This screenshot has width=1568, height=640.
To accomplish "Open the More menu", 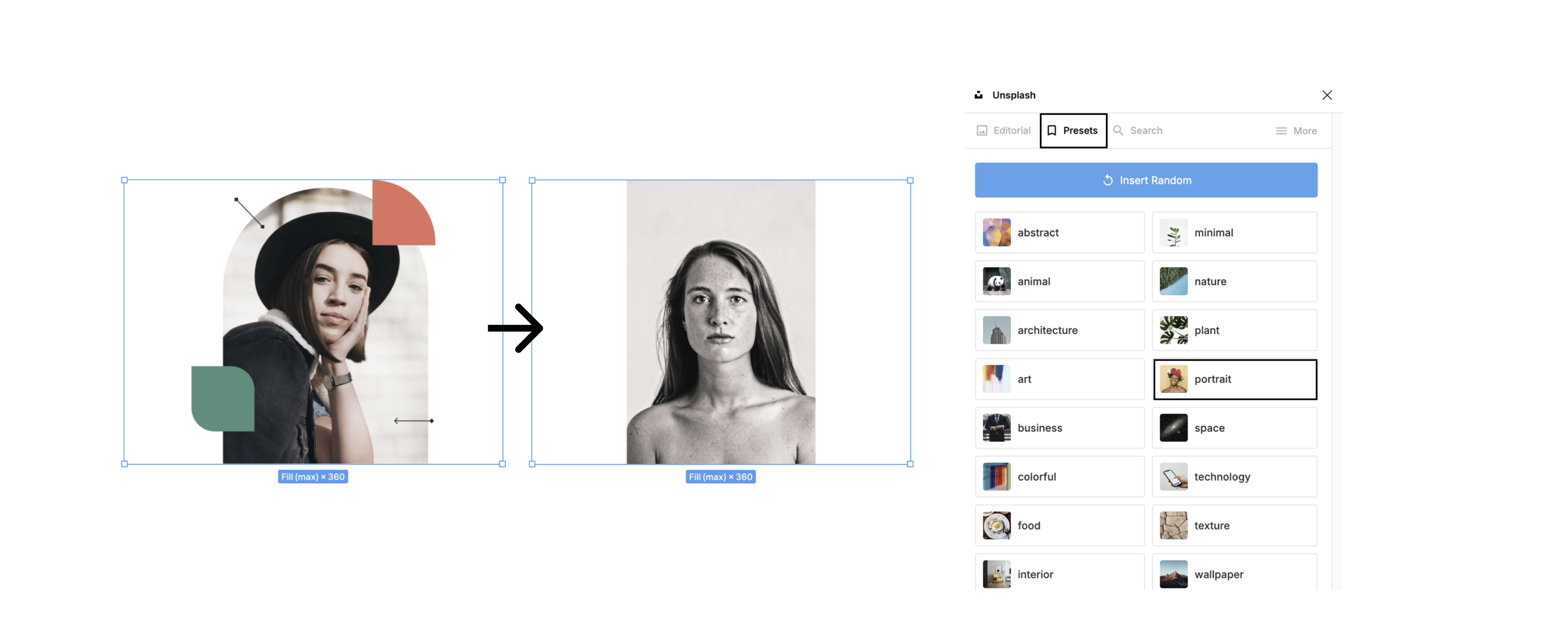I will pyautogui.click(x=1297, y=131).
